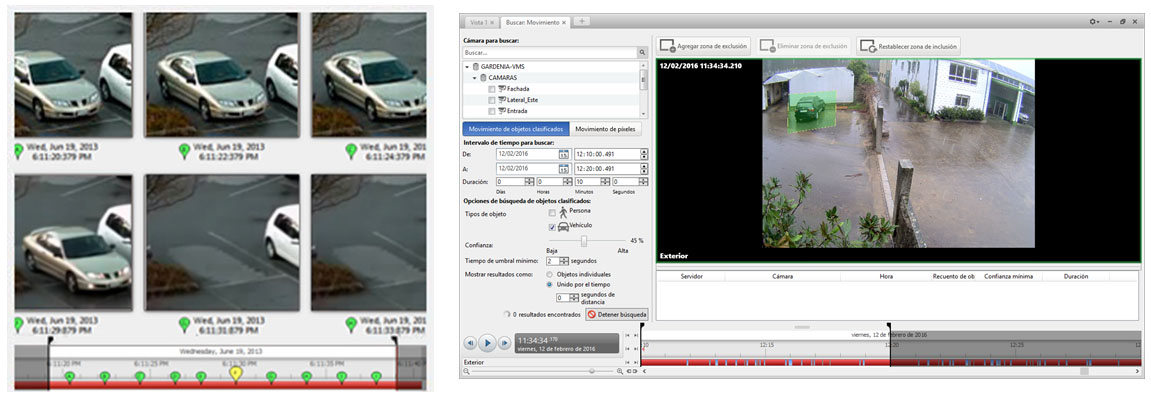
Task: Collapse the CAMARAS tree folder
Action: pos(475,77)
